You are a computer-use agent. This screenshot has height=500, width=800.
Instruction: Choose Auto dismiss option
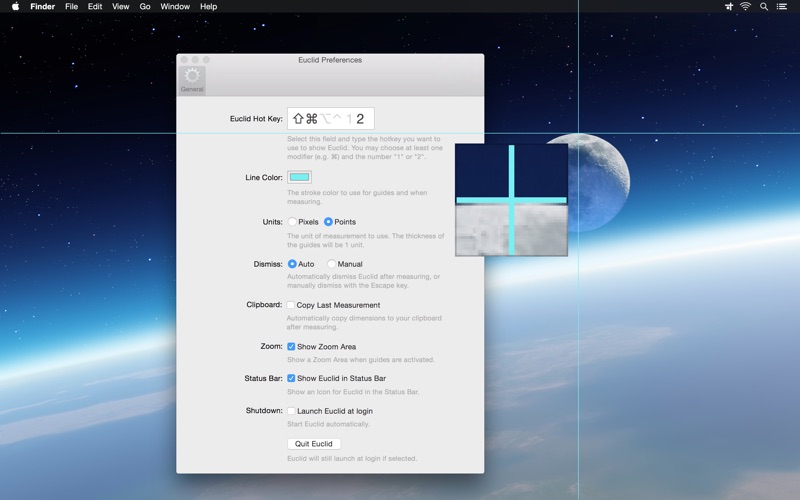pos(292,264)
